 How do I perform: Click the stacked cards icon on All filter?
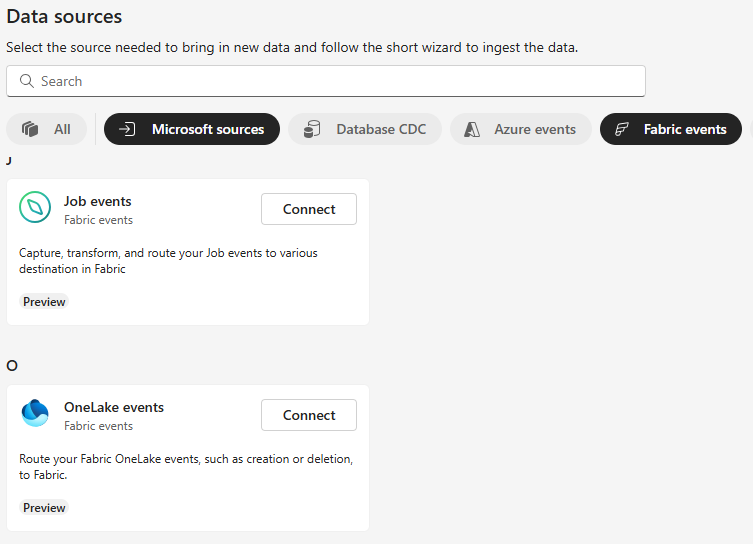(x=30, y=129)
